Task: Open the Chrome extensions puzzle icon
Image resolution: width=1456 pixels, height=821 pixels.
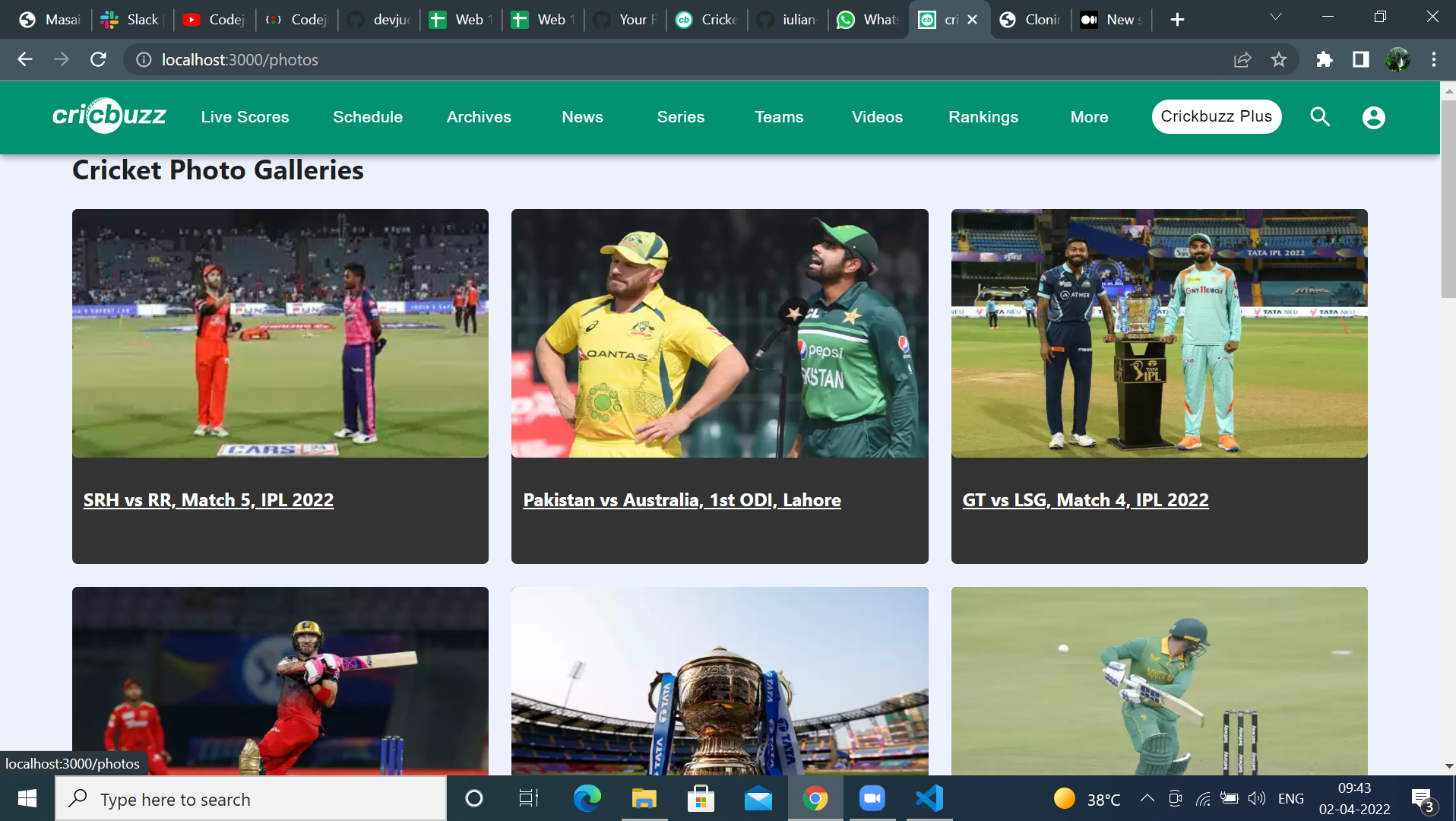Action: pos(1325,59)
